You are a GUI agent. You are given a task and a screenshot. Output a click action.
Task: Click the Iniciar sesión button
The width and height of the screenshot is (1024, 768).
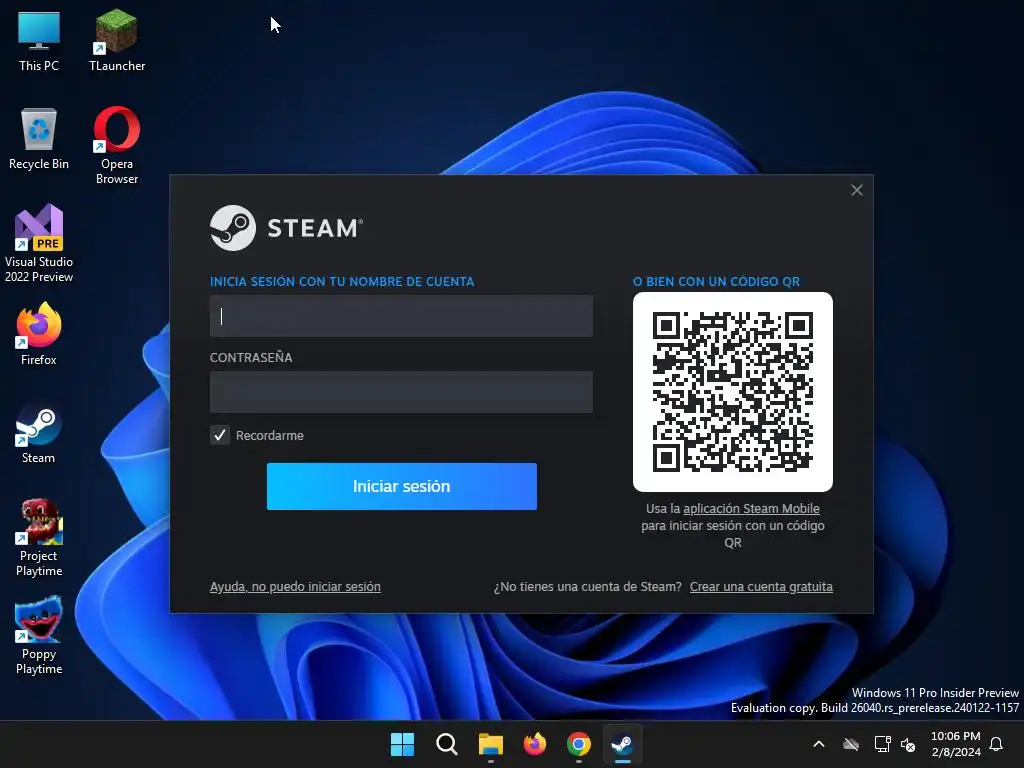[402, 487]
